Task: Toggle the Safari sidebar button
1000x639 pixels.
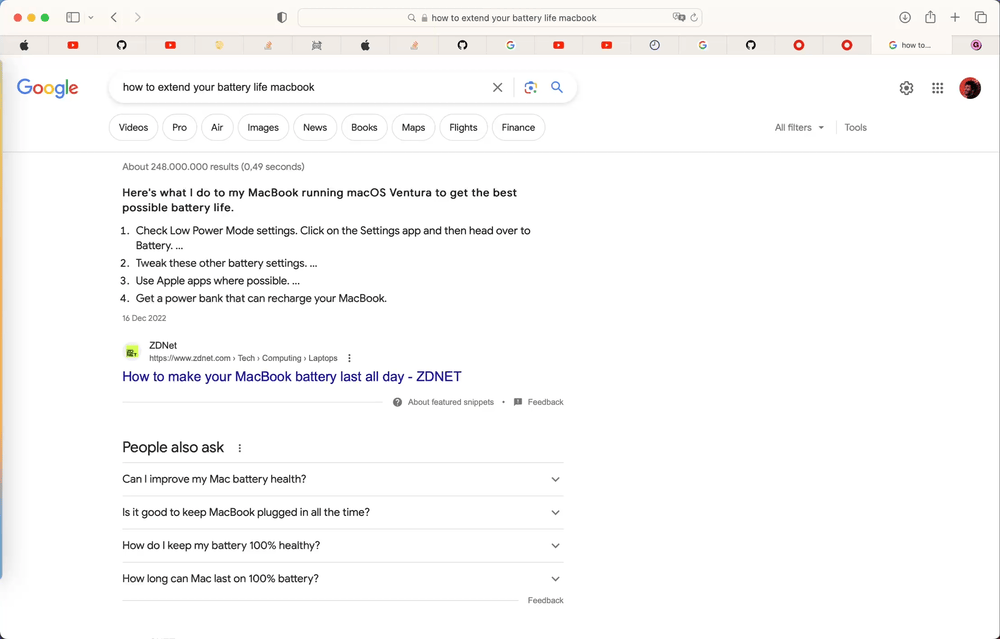Action: 73,17
